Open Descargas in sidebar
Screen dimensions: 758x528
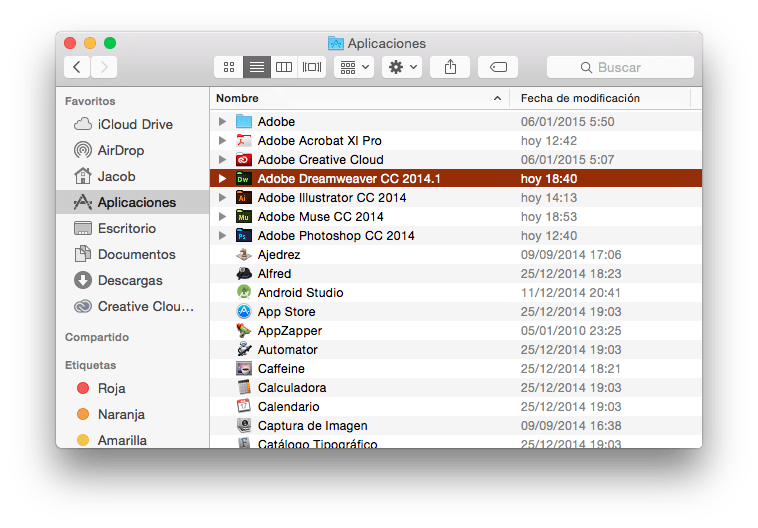point(133,280)
